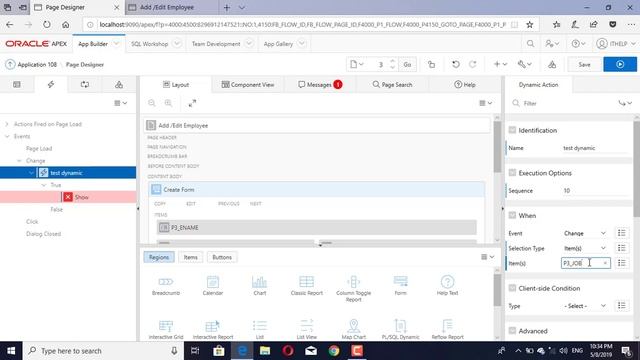Select Map Chart region from gallery
Viewport: 640px width, 360px height.
pos(353,329)
